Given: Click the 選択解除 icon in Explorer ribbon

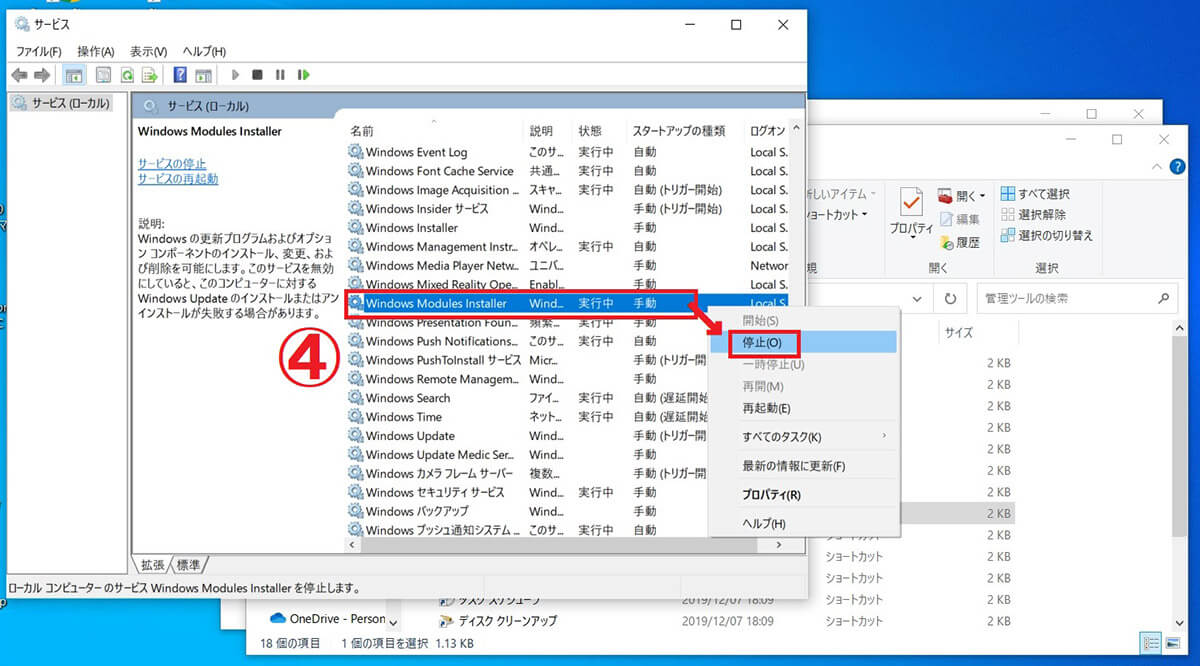Looking at the screenshot, I should point(1008,214).
